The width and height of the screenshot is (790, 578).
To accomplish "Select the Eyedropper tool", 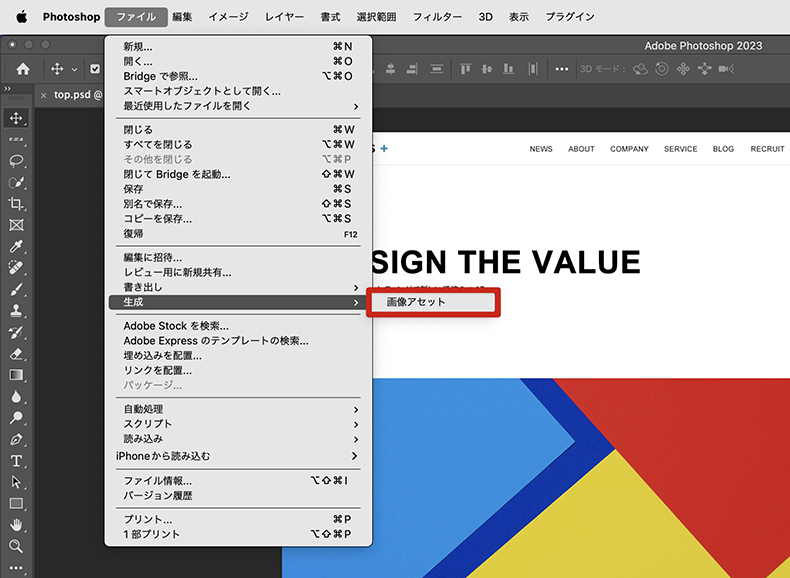I will click(x=16, y=246).
